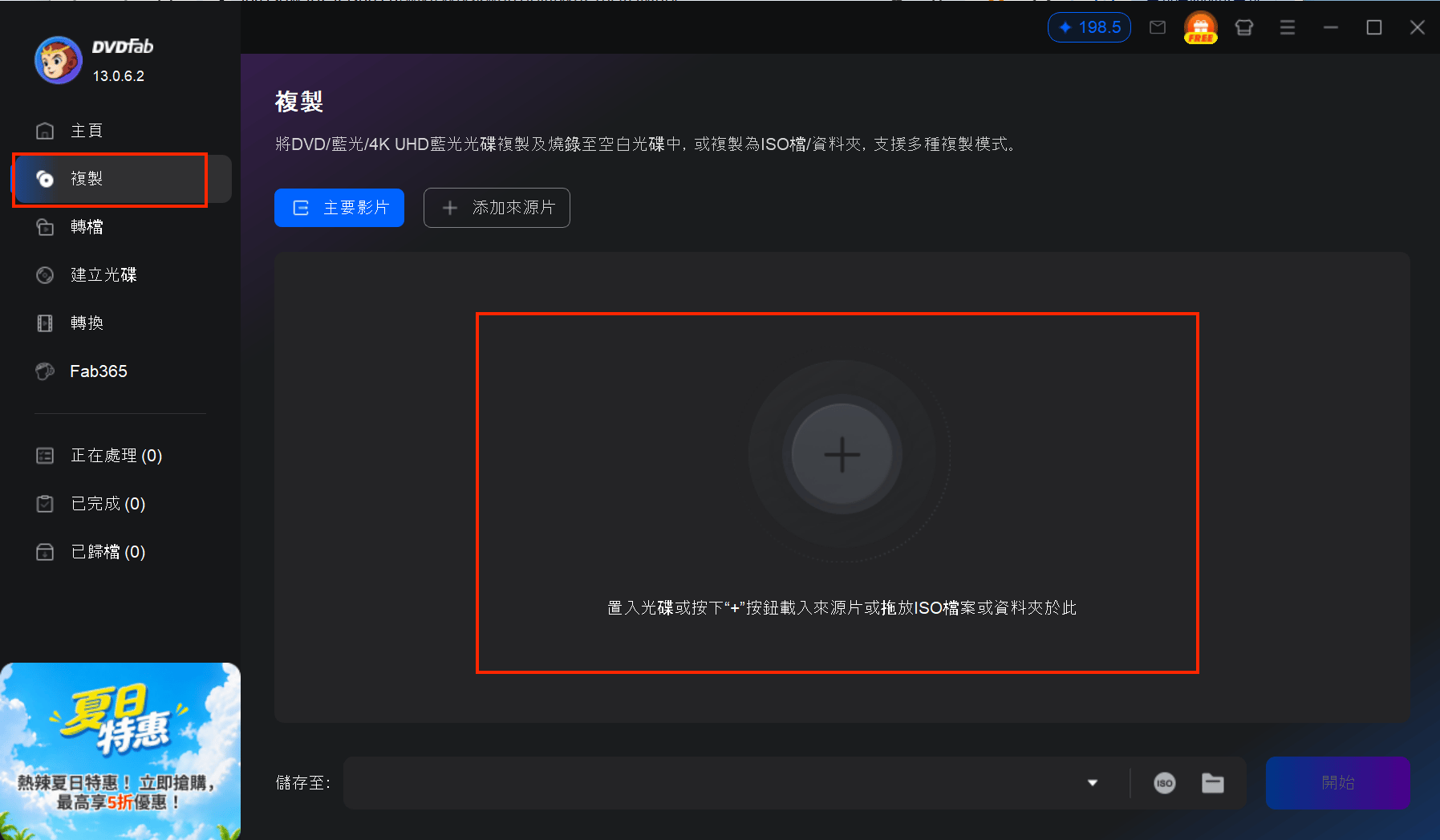Minimize the DVDFab window
The height and width of the screenshot is (840, 1440).
point(1331,27)
